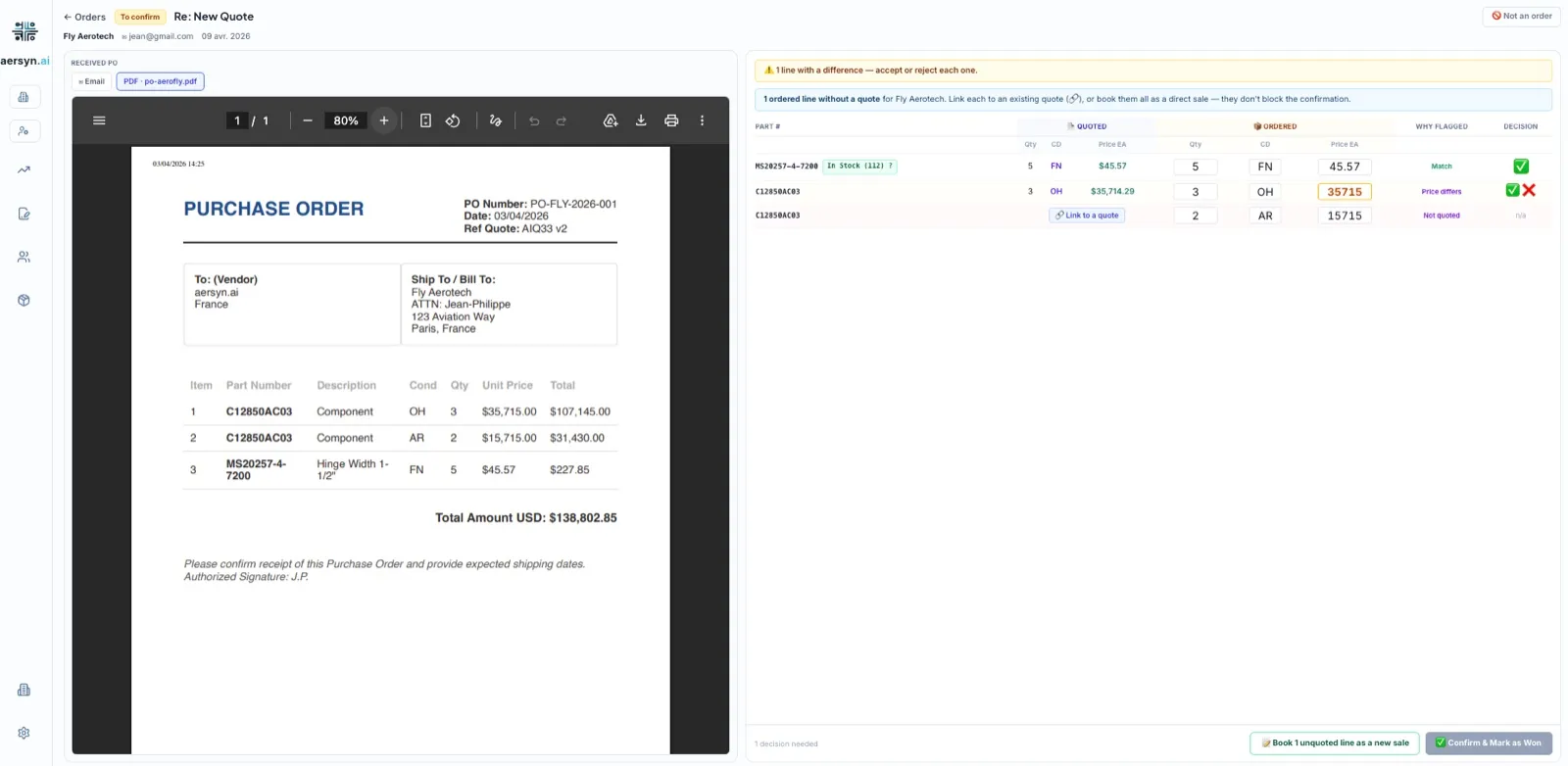The image size is (1568, 766).
Task: Rotate the PDF counterclockwise
Action: 453,120
